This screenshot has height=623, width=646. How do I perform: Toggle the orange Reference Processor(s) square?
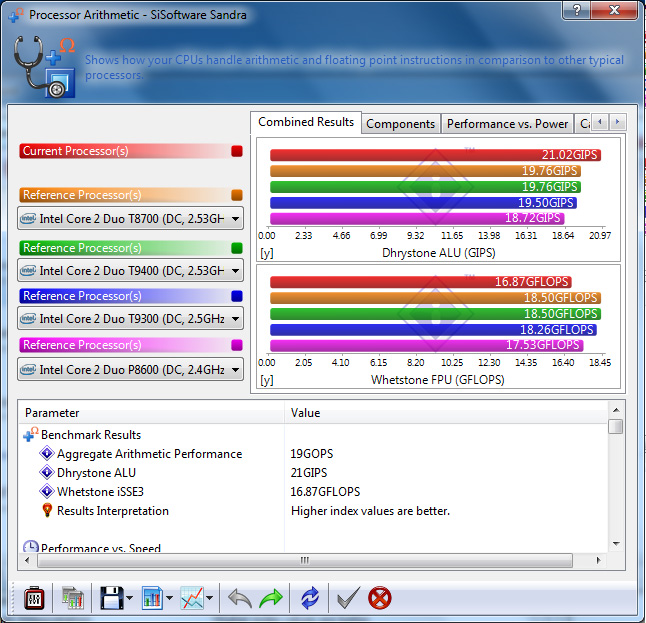237,195
